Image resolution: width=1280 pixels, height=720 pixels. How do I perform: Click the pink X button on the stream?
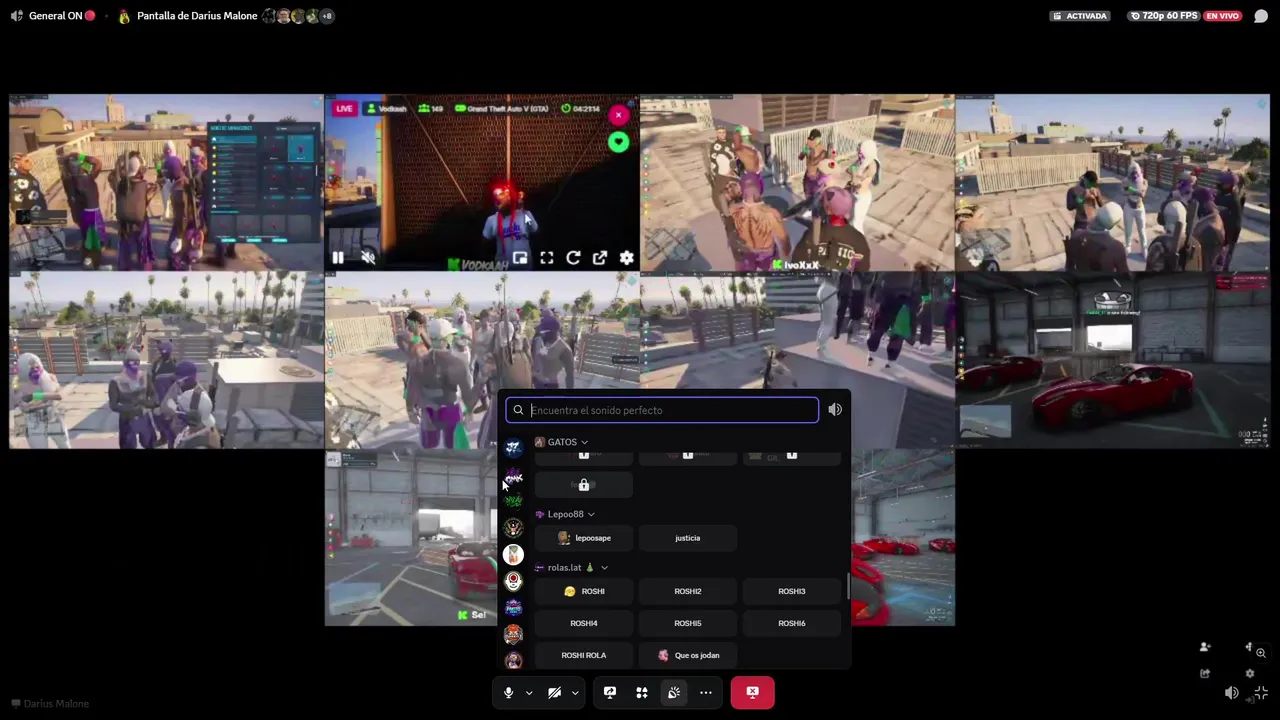point(618,115)
